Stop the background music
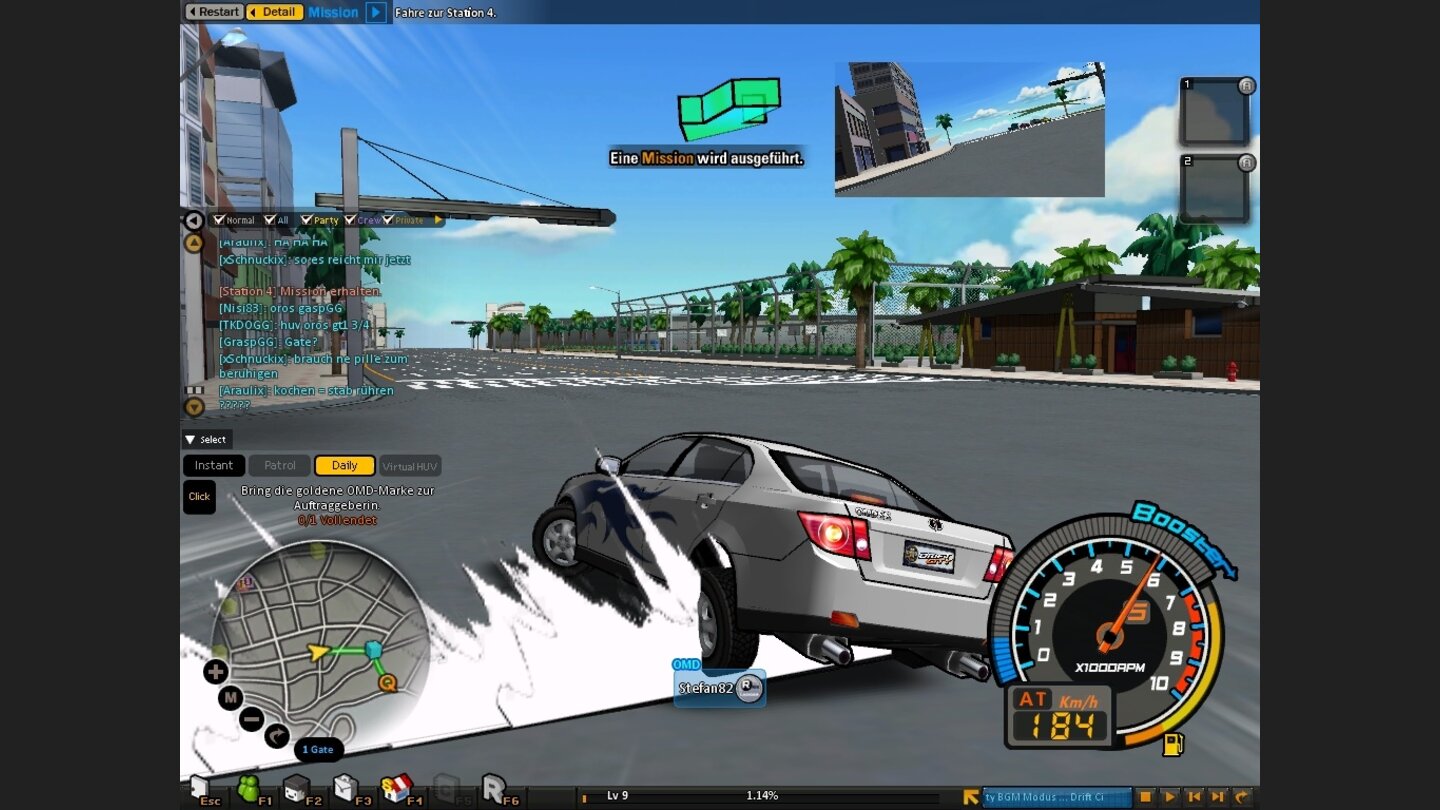Viewport: 1440px width, 810px height. click(1146, 797)
